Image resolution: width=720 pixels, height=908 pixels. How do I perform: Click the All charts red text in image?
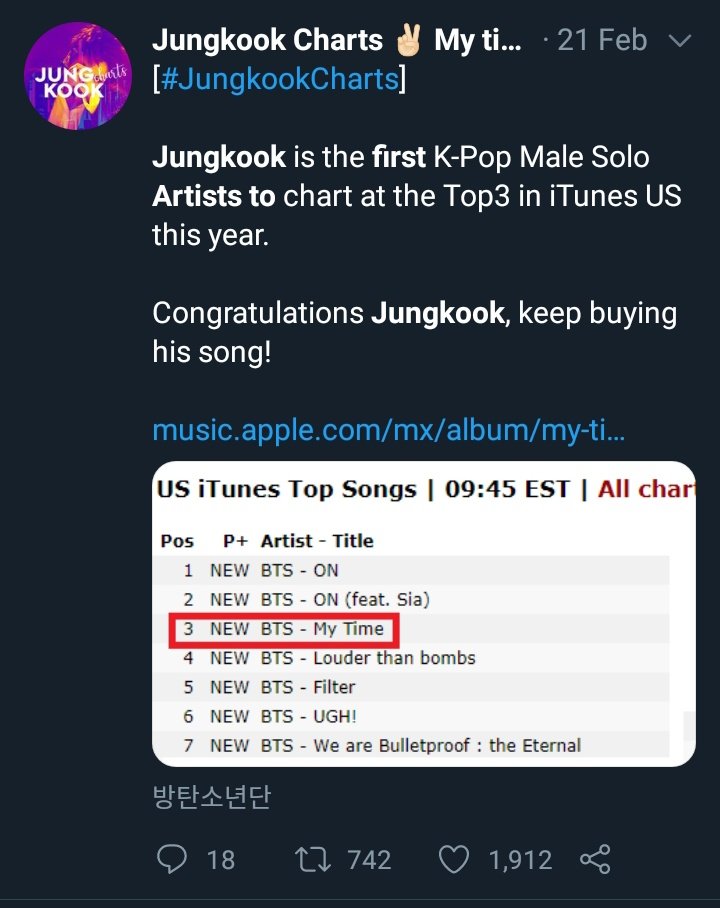pyautogui.click(x=645, y=490)
